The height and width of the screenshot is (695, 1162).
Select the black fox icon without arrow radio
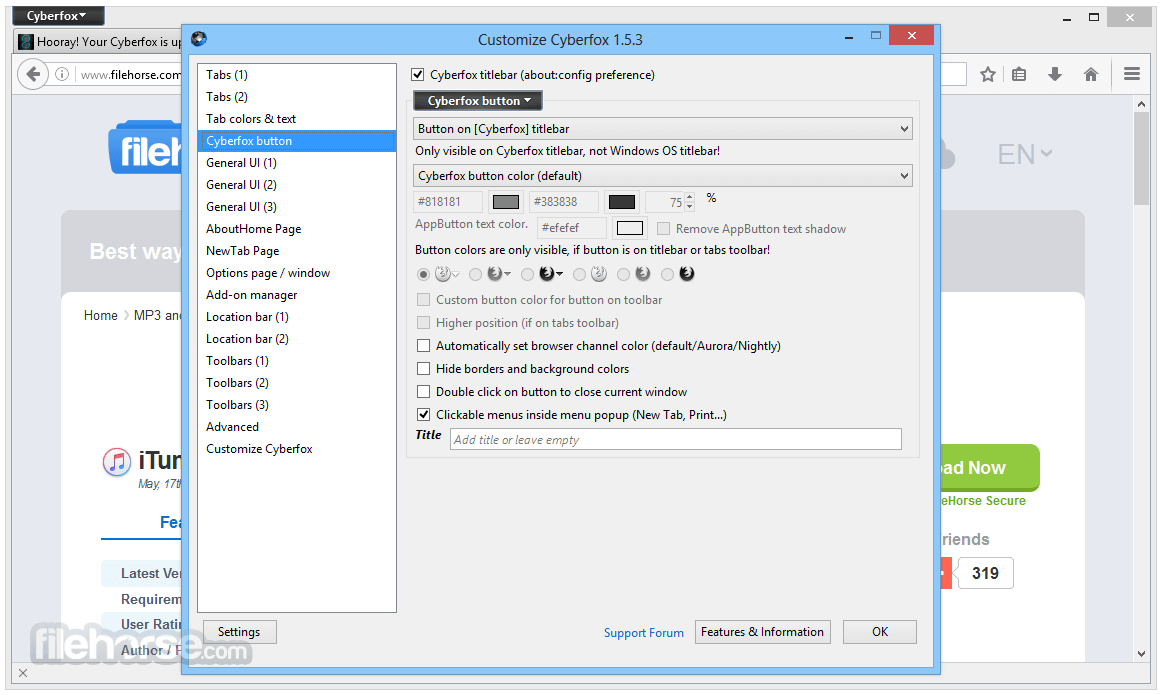coord(668,275)
